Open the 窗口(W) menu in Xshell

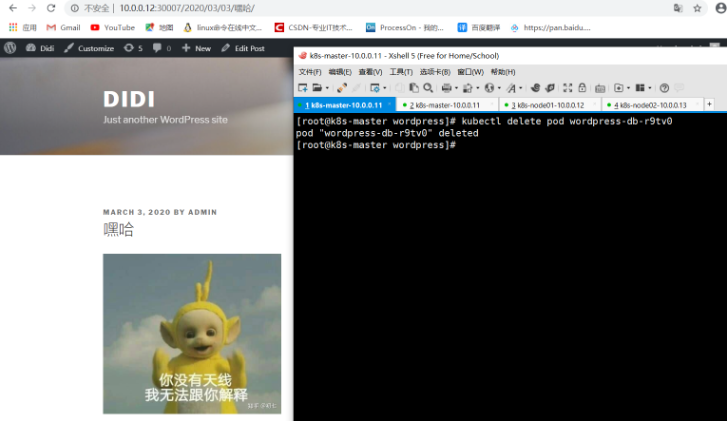tap(471, 72)
